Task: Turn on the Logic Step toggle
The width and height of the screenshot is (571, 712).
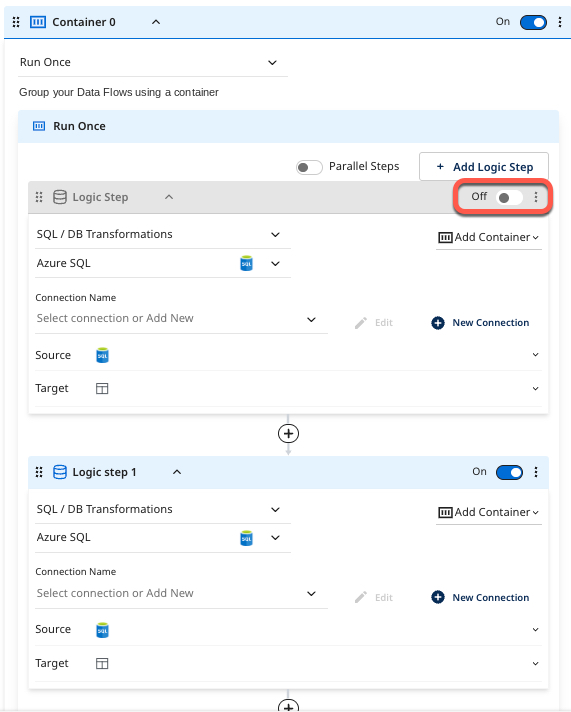Action: pyautogui.click(x=509, y=197)
